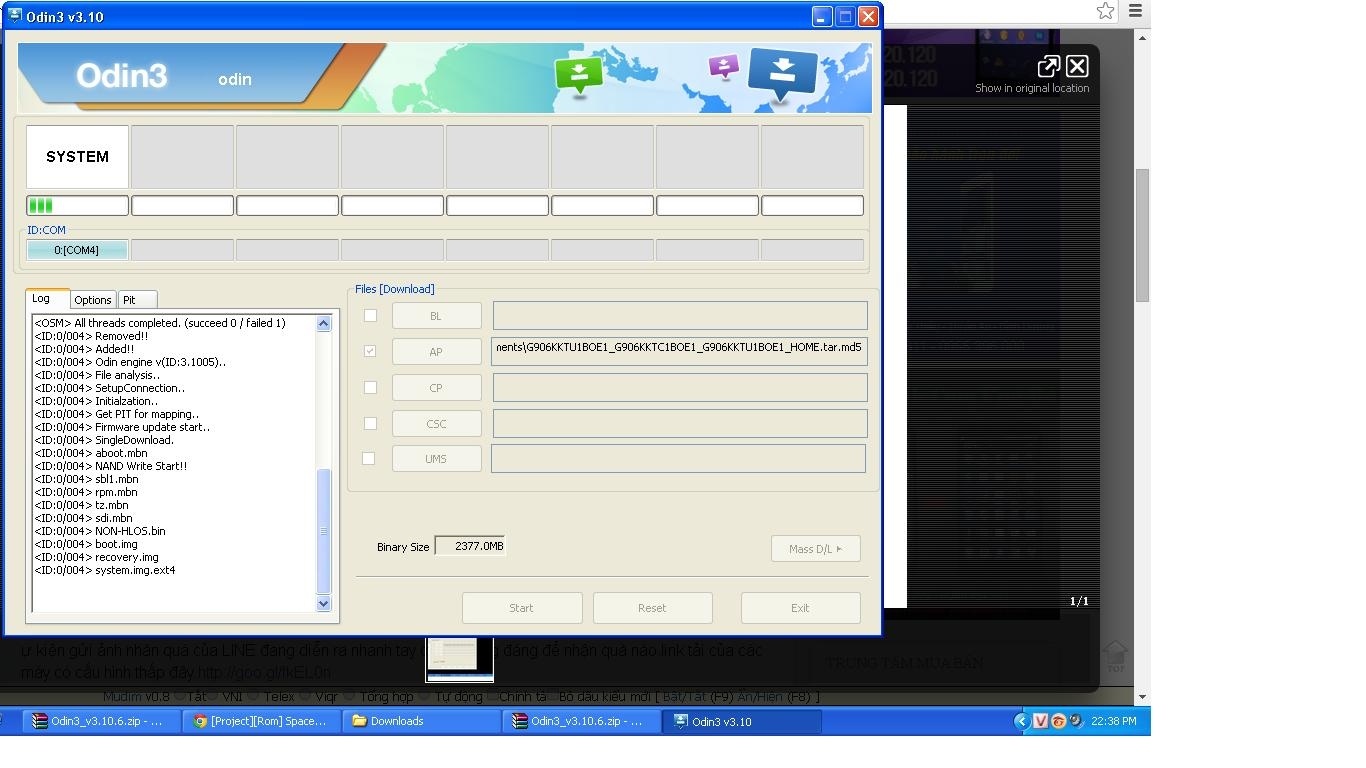Click the Binary Size 2377.0MB field
The height and width of the screenshot is (768, 1366).
point(470,546)
